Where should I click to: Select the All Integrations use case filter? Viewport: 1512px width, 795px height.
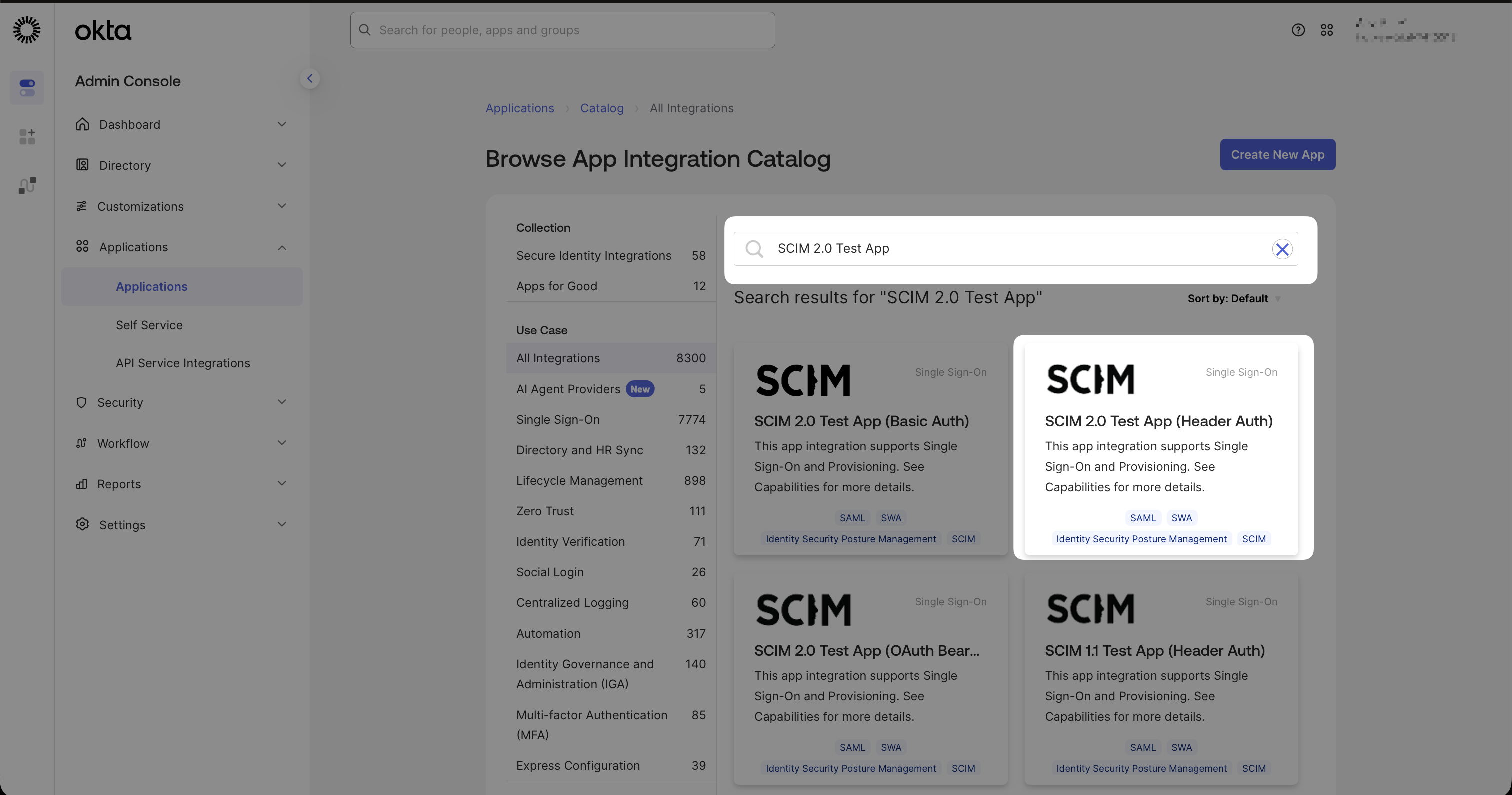[611, 358]
